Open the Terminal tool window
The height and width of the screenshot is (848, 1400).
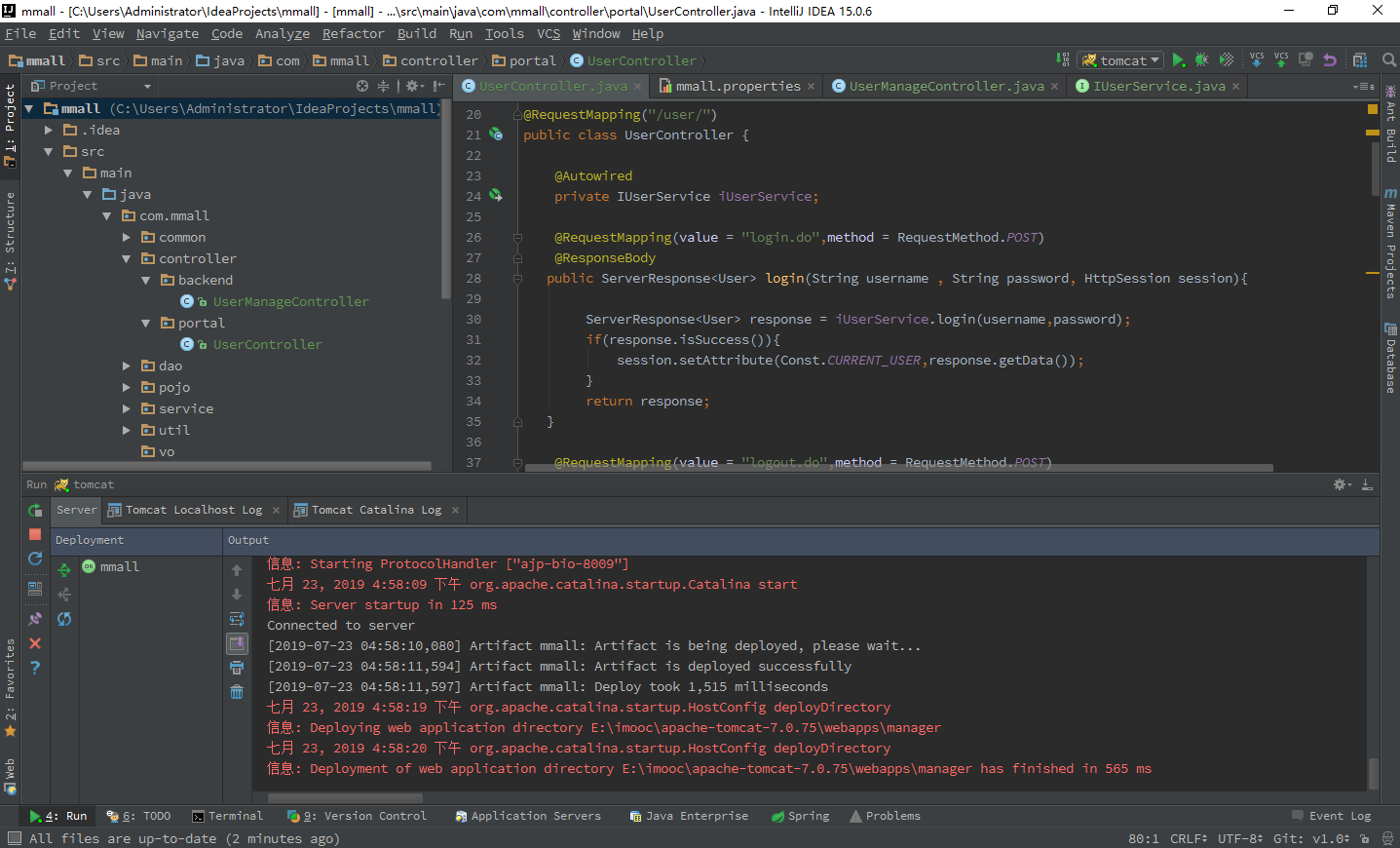coord(227,816)
